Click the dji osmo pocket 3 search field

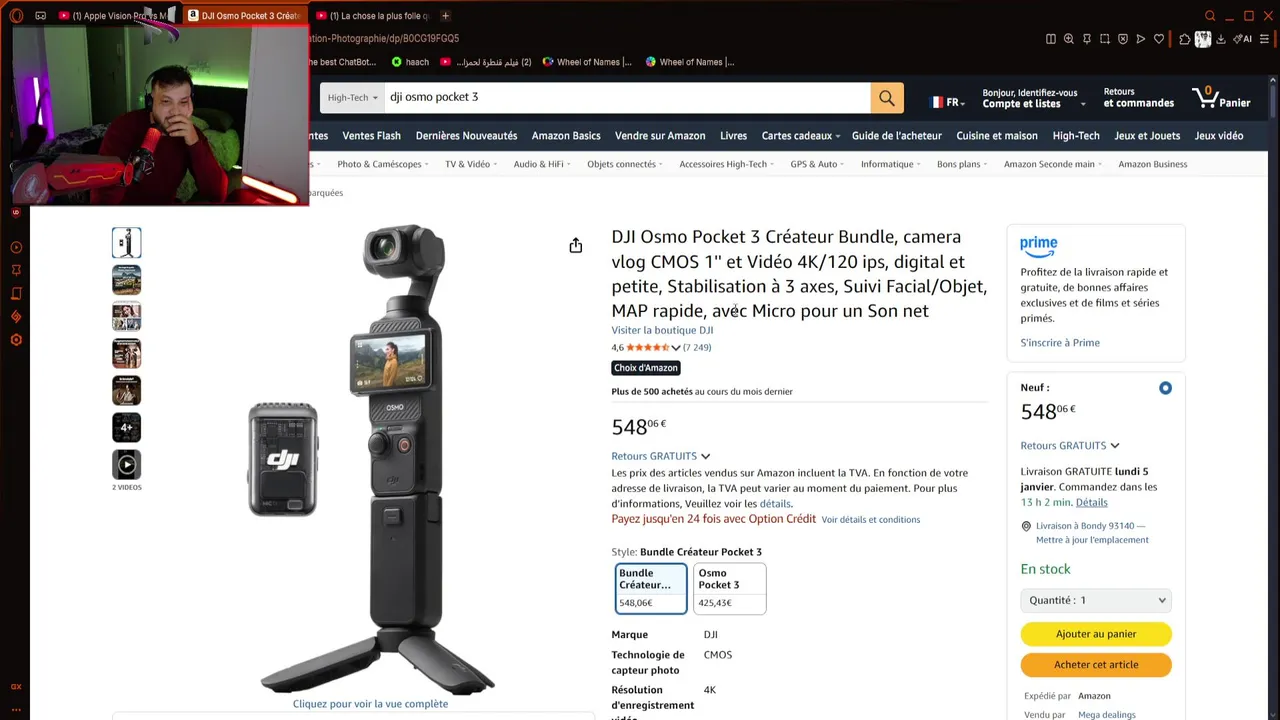(627, 97)
